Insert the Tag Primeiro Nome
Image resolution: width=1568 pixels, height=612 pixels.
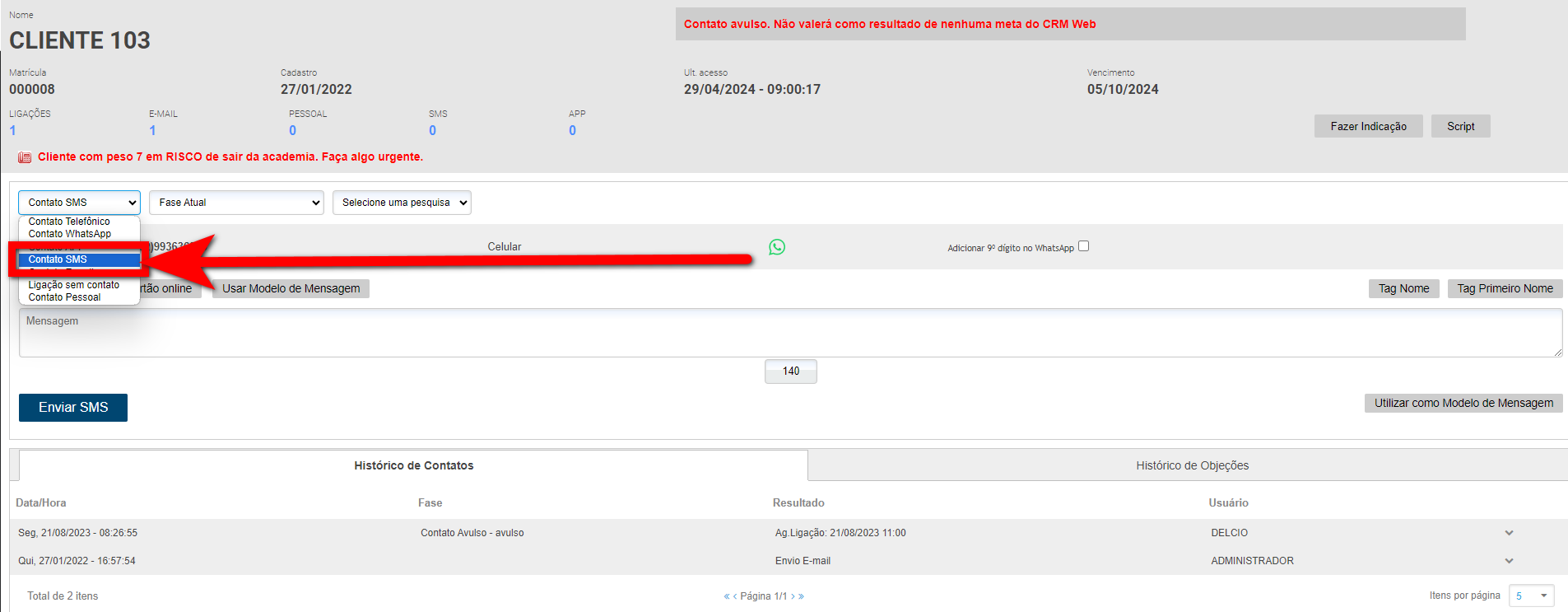coord(1504,288)
